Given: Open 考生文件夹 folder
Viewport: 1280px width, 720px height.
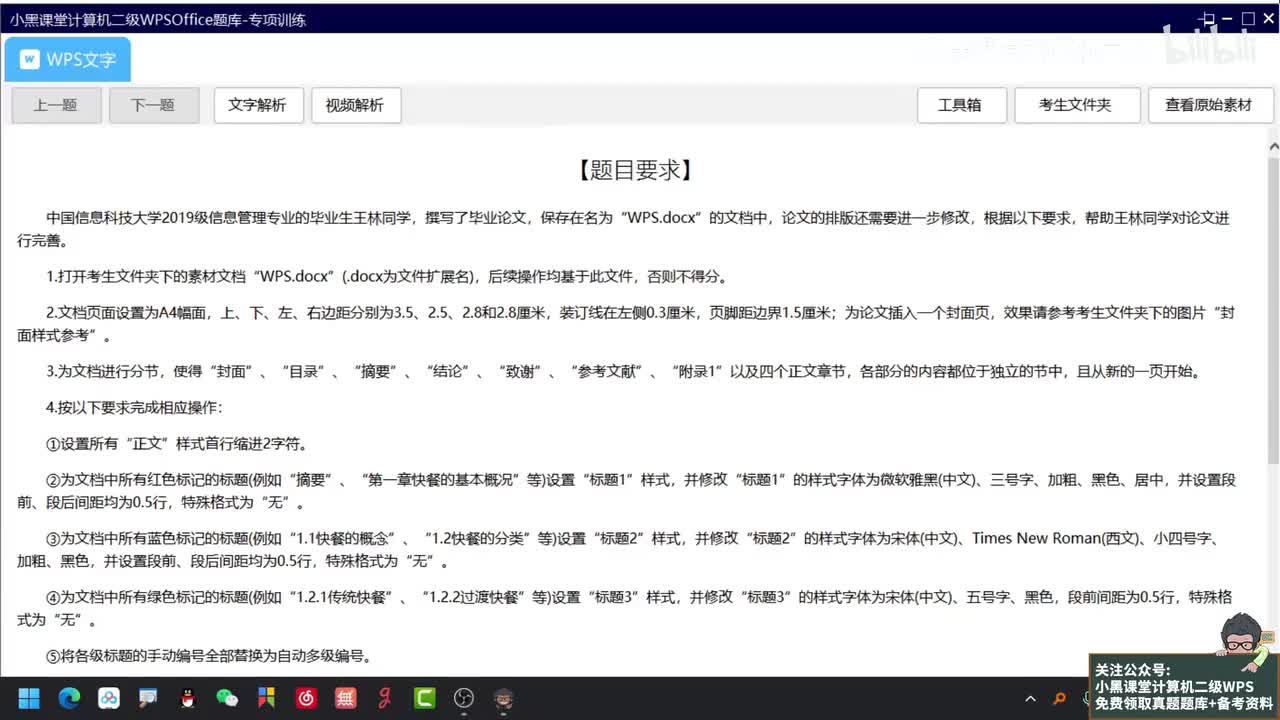Looking at the screenshot, I should (1076, 105).
